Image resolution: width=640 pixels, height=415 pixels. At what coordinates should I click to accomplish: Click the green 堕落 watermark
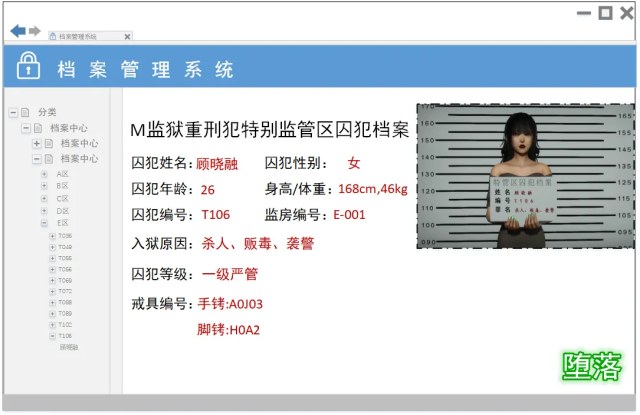tap(591, 368)
